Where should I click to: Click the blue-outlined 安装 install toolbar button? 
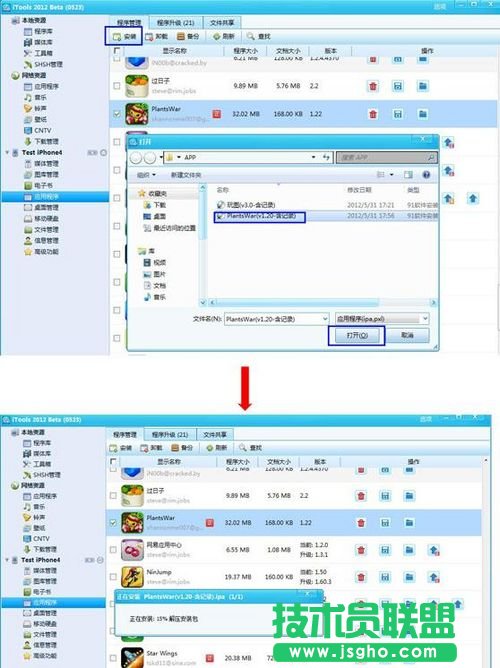[x=124, y=37]
